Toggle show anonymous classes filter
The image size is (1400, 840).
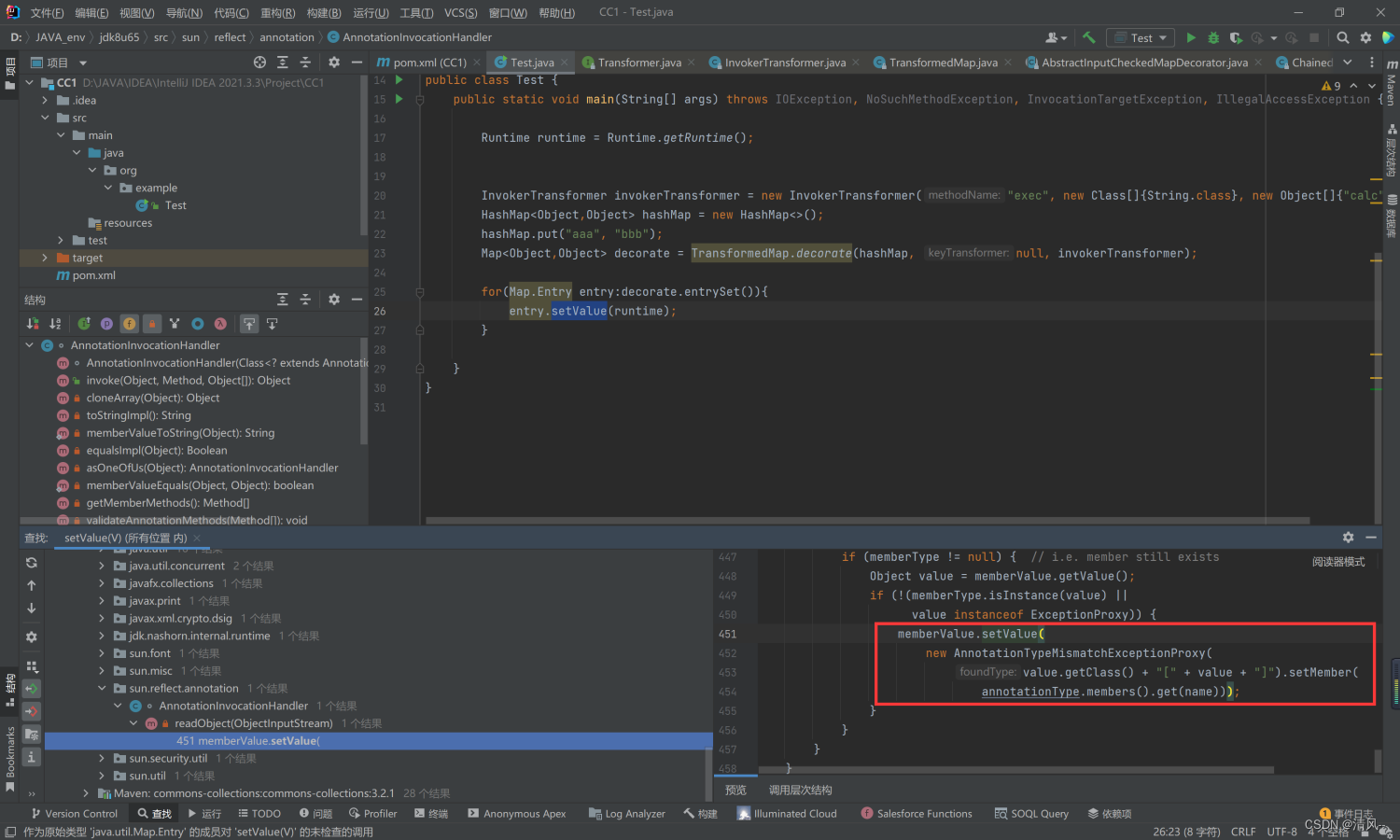pyautogui.click(x=198, y=324)
